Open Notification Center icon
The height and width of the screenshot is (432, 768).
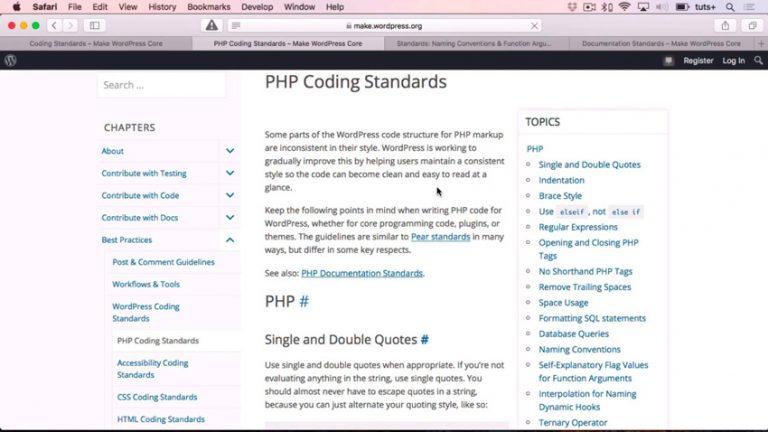(x=749, y=7)
